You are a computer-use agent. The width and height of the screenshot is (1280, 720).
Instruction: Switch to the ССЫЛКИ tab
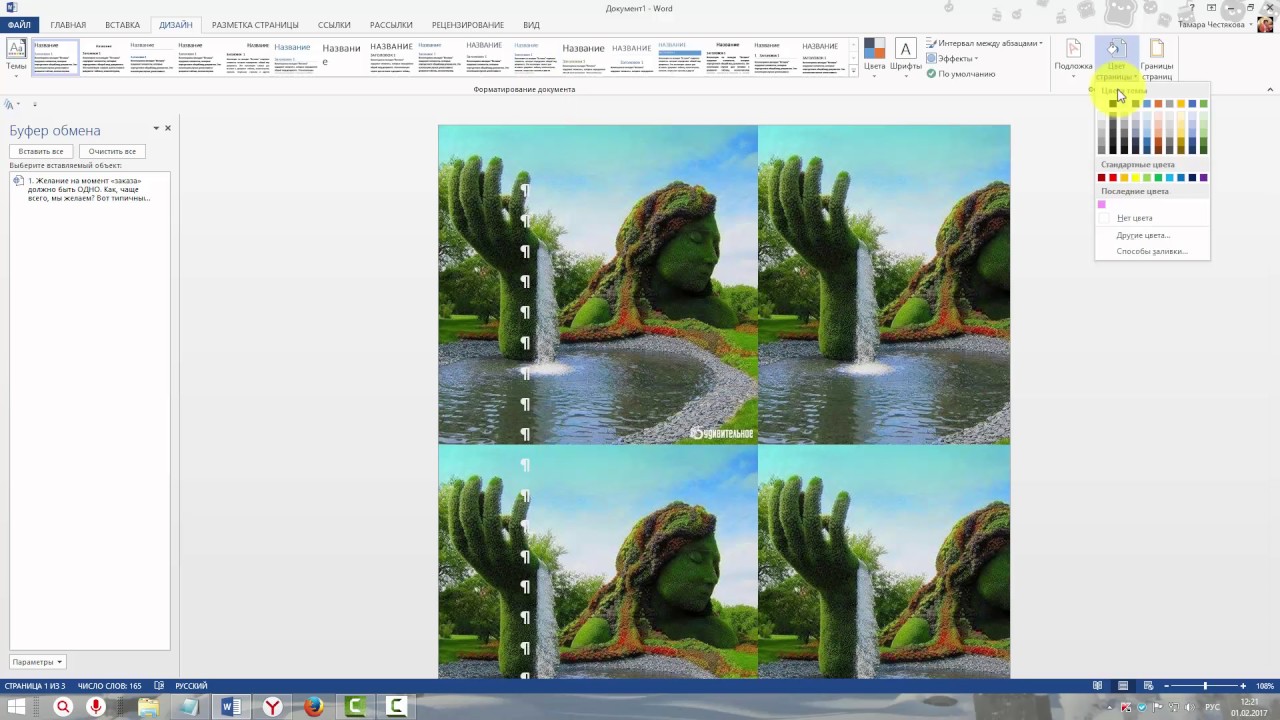[x=334, y=25]
